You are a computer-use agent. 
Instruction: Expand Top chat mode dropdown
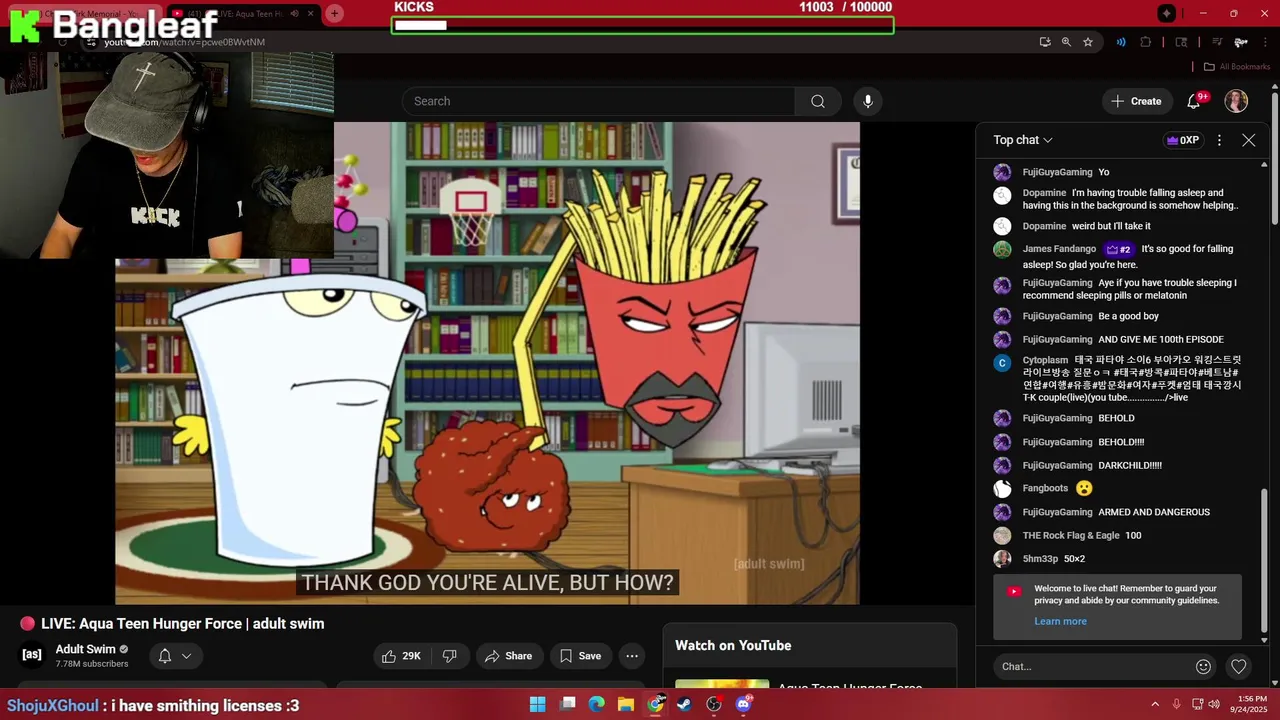pyautogui.click(x=1023, y=140)
